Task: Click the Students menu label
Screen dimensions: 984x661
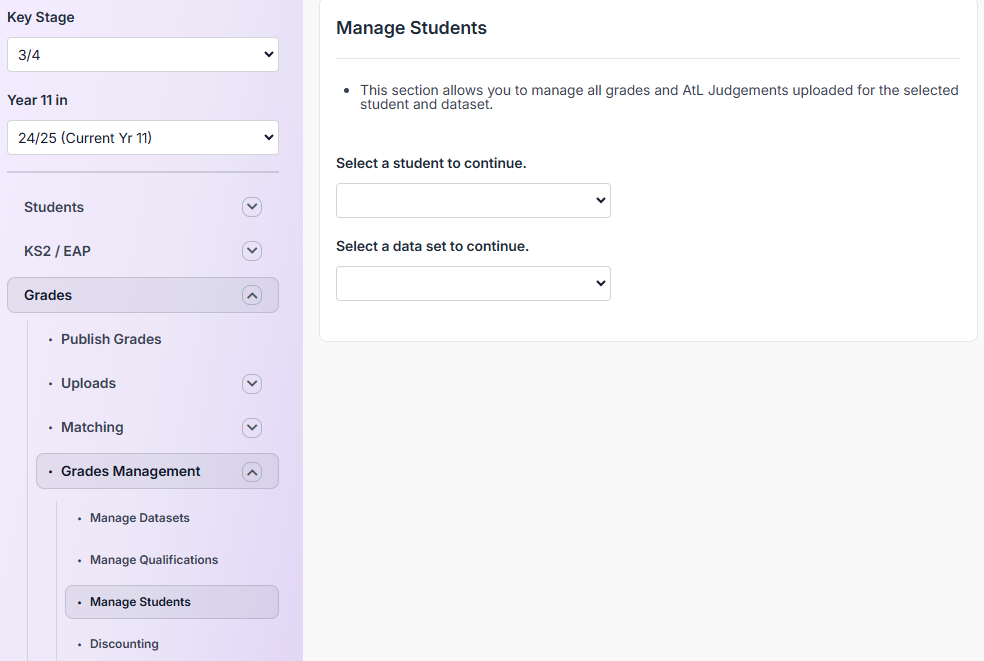Action: tap(54, 207)
